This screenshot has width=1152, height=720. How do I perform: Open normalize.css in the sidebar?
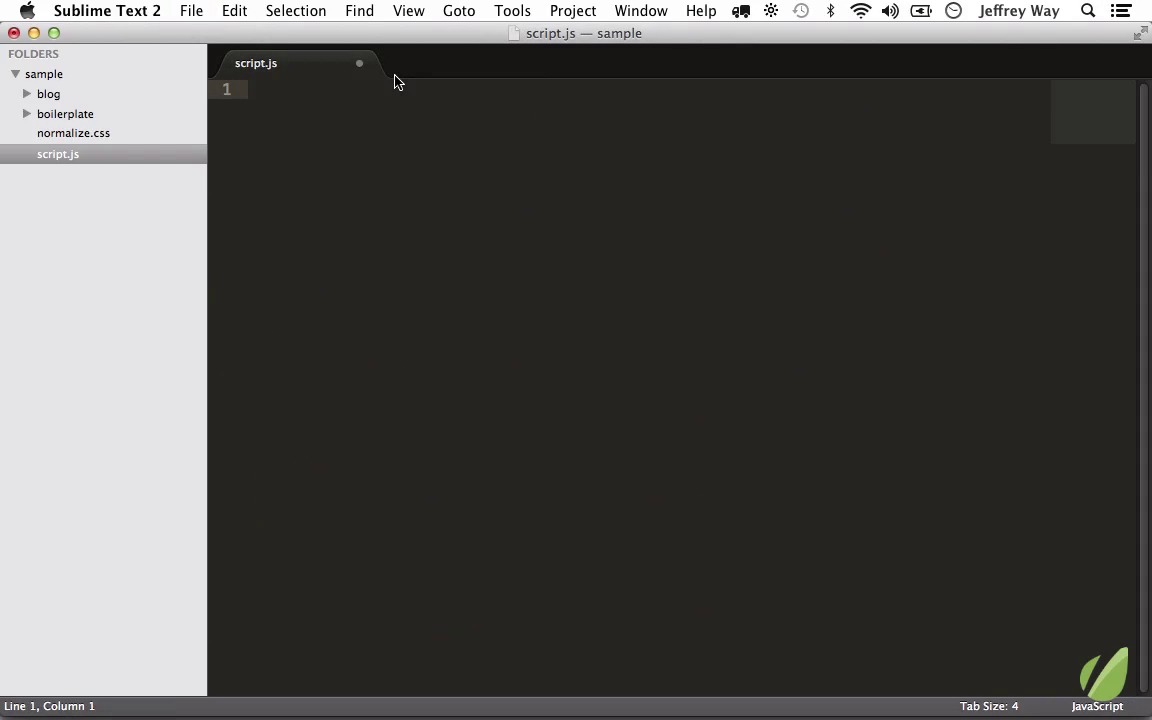point(73,133)
